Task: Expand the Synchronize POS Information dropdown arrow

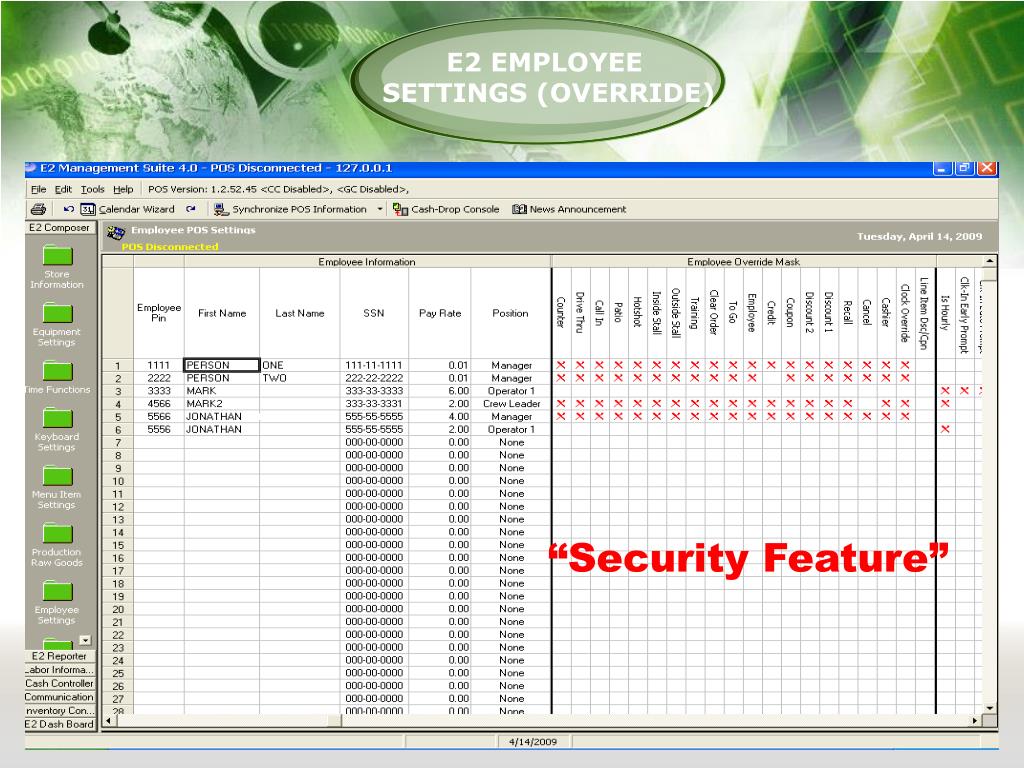Action: 380,210
